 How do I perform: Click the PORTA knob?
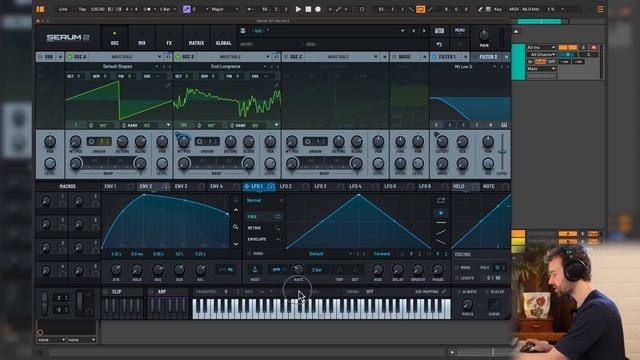click(467, 304)
